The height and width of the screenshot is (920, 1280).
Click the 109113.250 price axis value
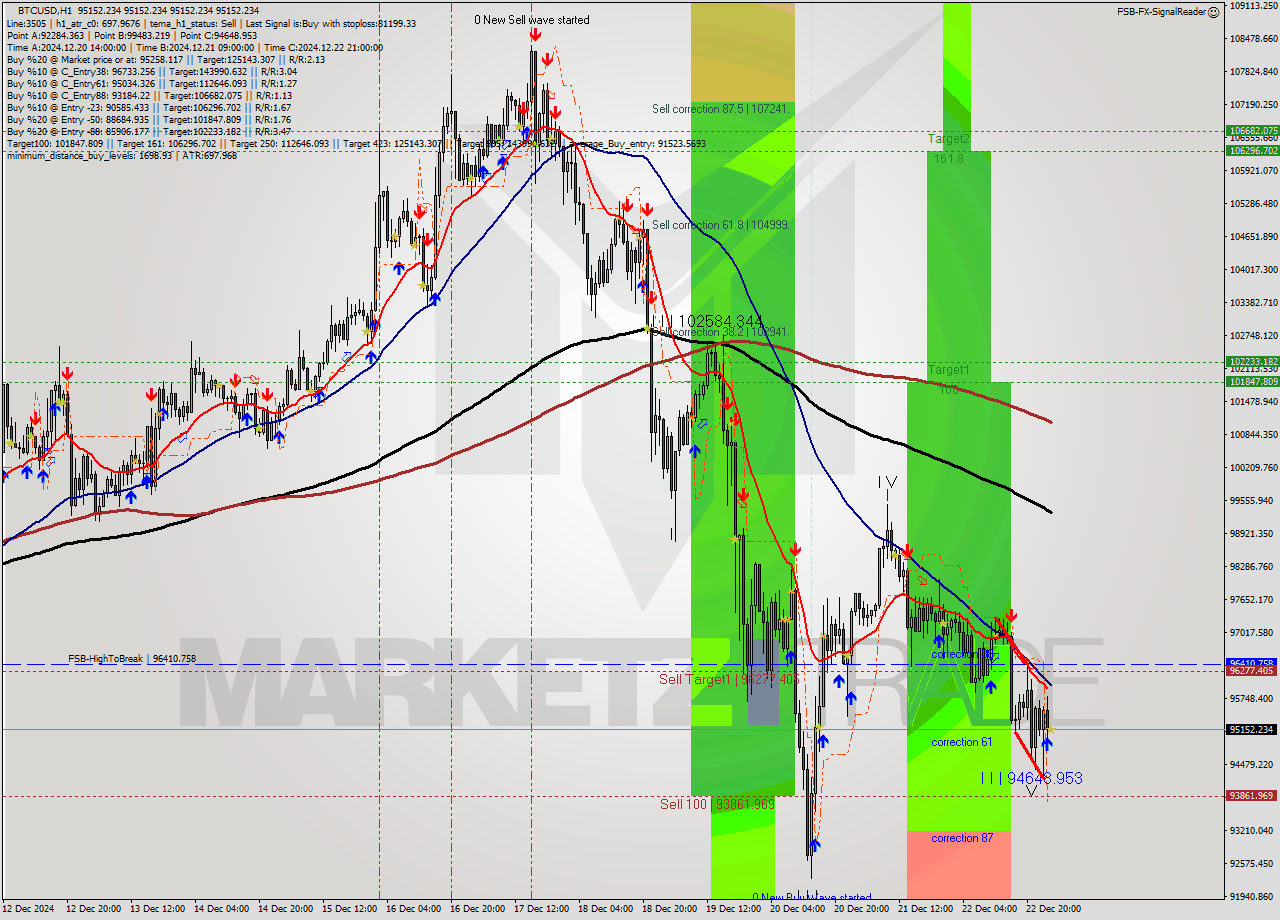pyautogui.click(x=1252, y=5)
